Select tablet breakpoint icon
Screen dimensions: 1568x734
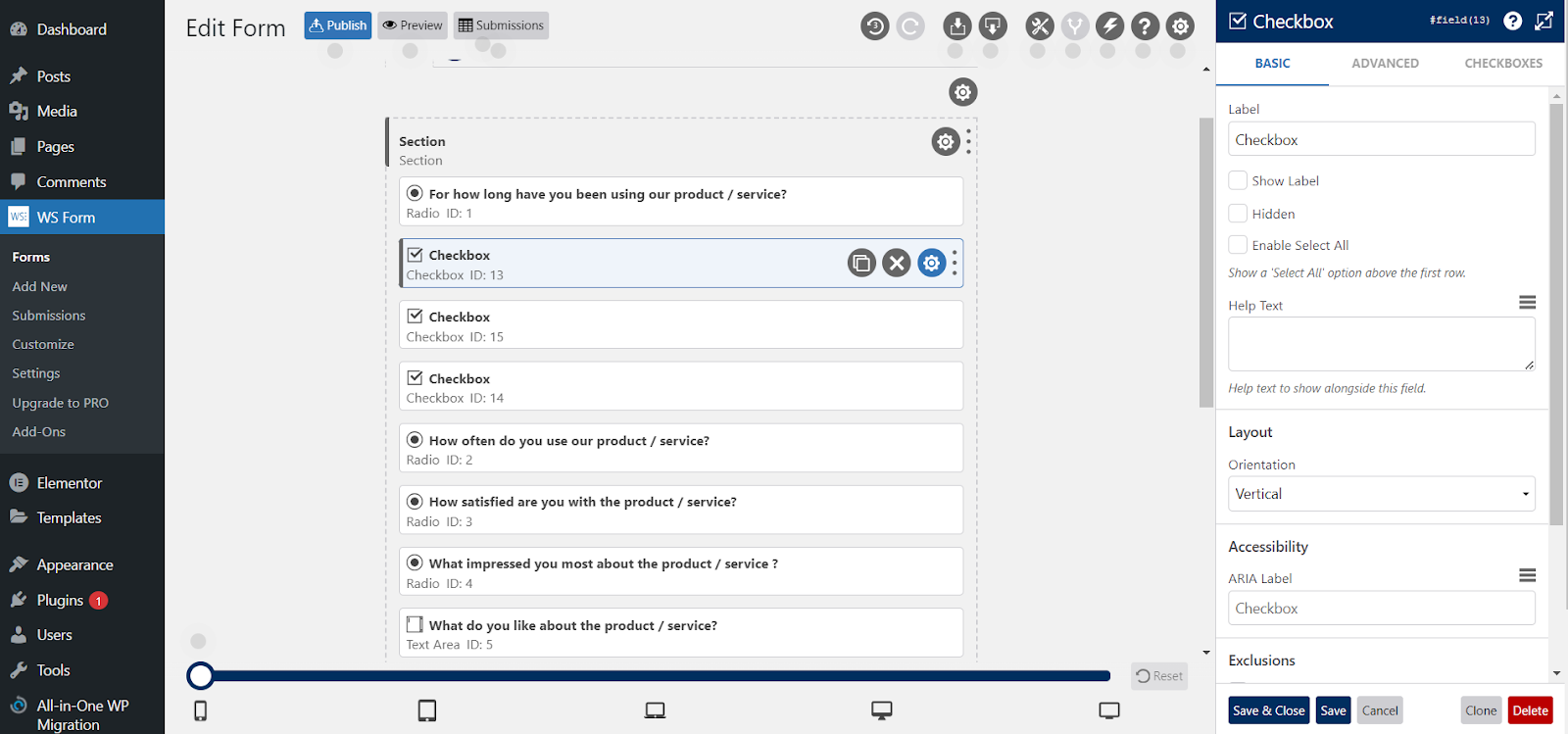[x=427, y=710]
